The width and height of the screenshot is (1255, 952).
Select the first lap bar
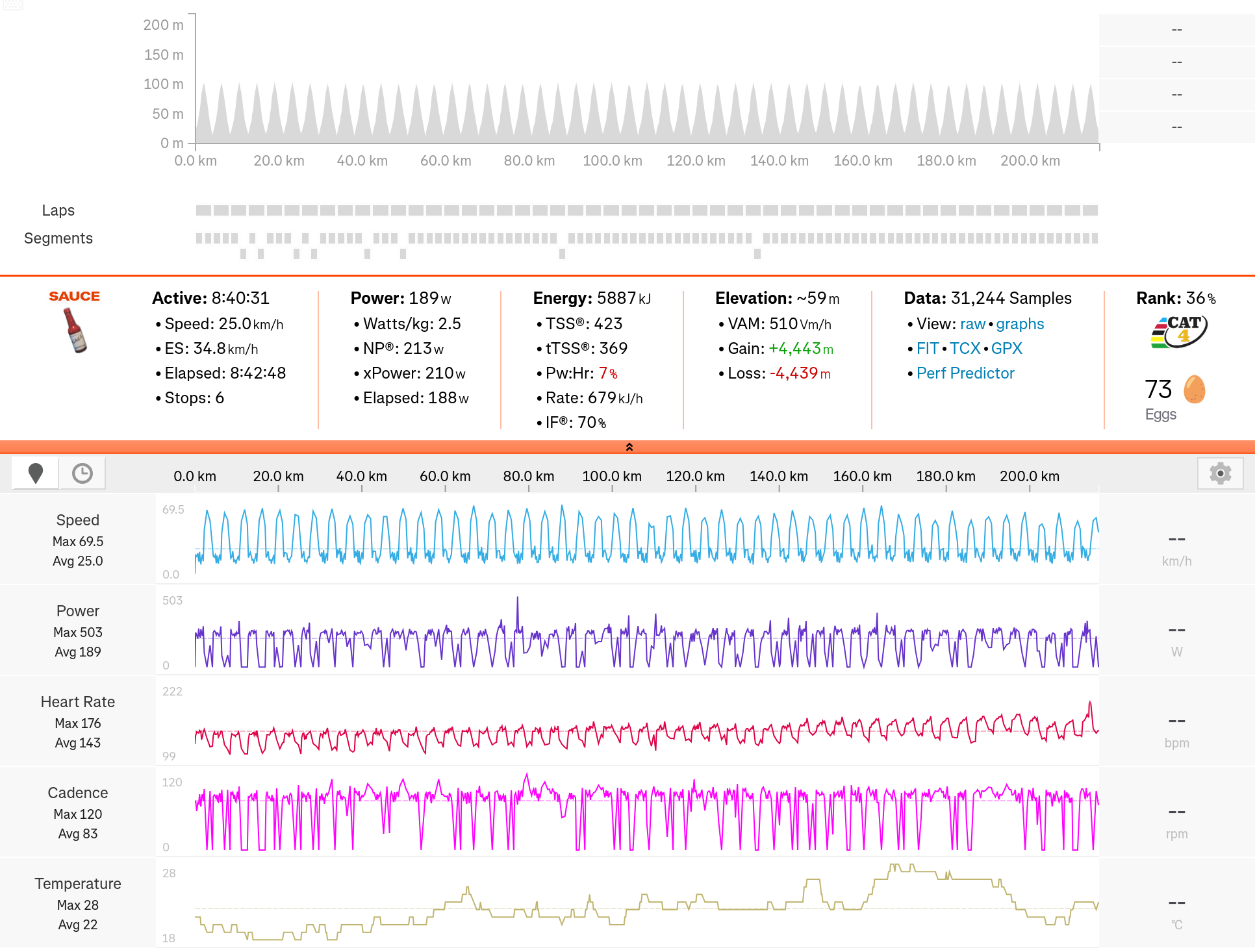pos(203,210)
